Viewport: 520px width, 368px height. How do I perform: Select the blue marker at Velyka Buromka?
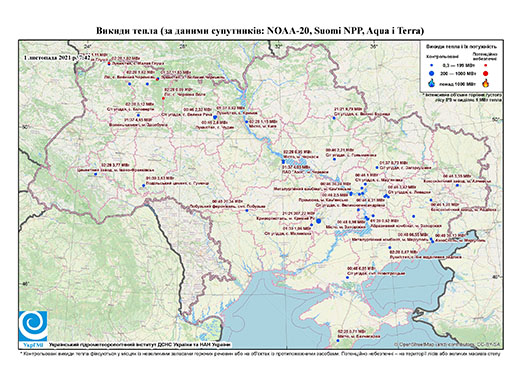click(334, 118)
